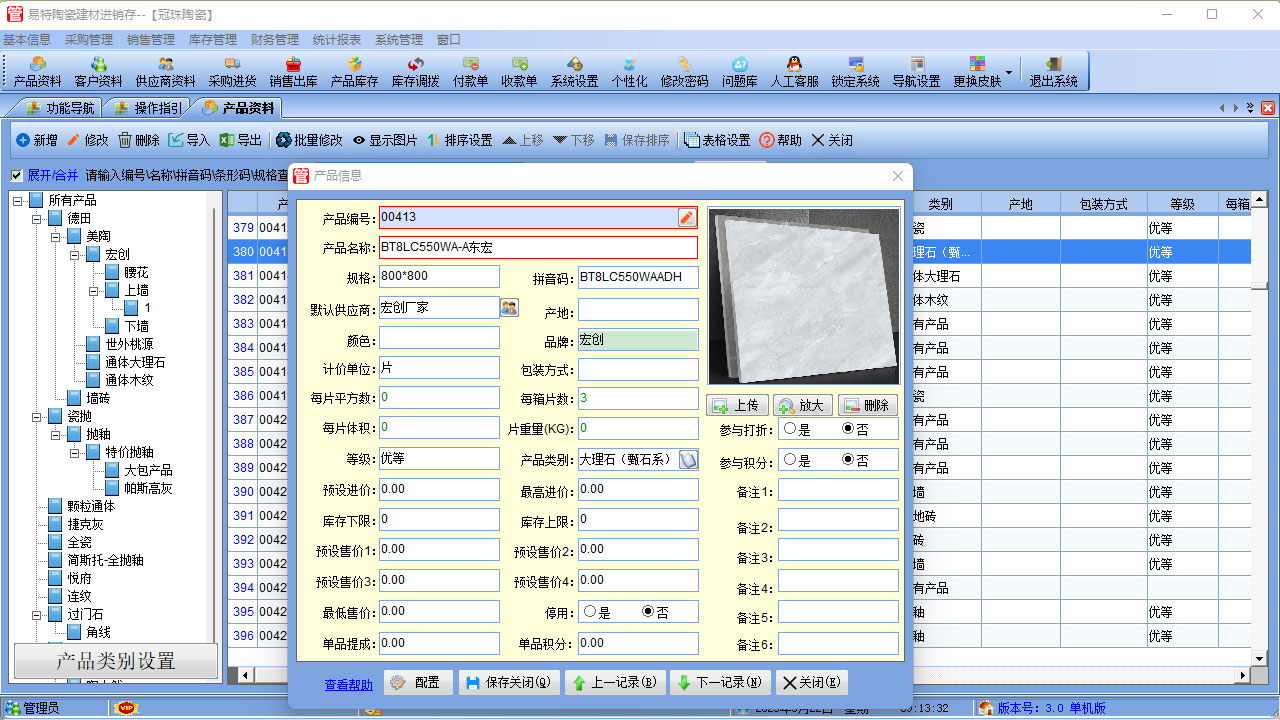Screen dimensions: 1280x720
Task: Click the 下一记录 next record button
Action: click(x=719, y=682)
